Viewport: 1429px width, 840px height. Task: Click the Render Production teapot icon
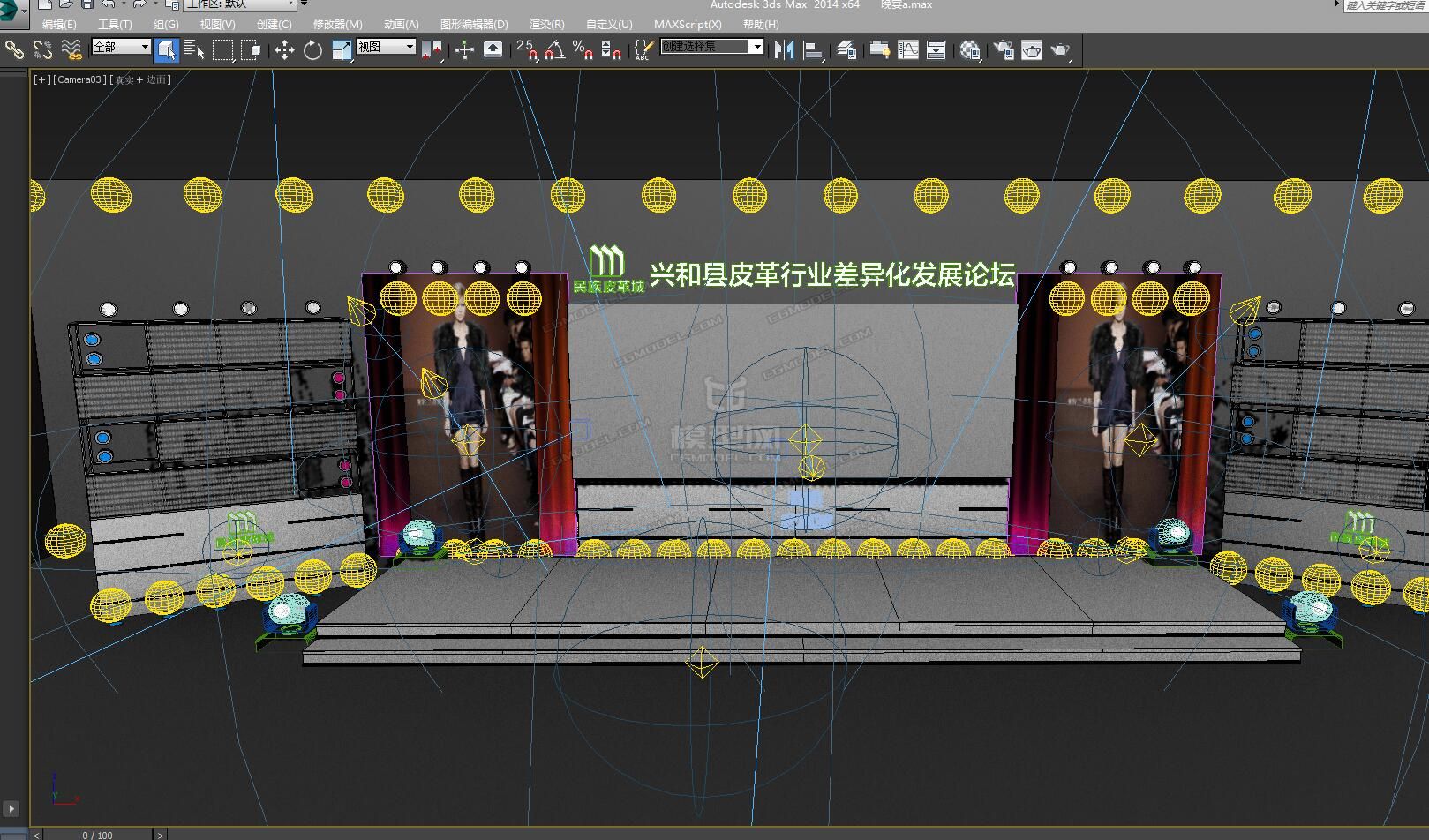1060,50
